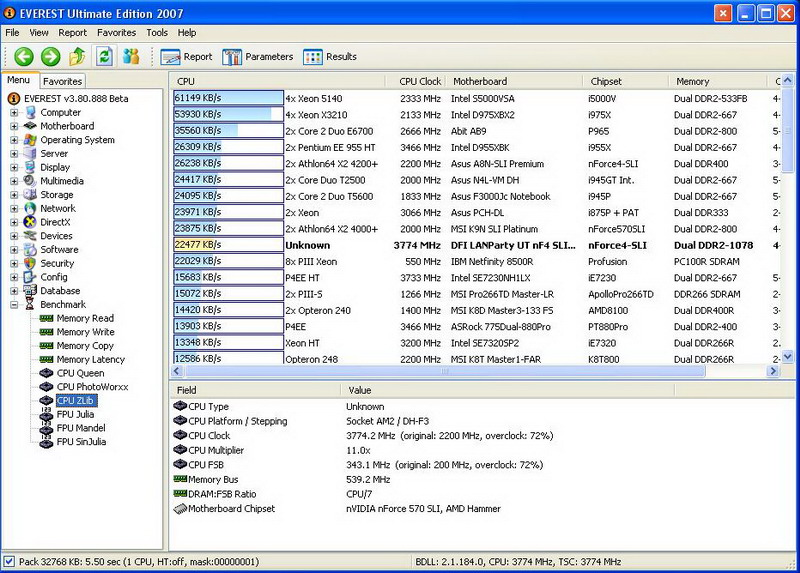Viewport: 800px width, 573px height.
Task: Go up one level with Up arrow
Action: click(78, 56)
